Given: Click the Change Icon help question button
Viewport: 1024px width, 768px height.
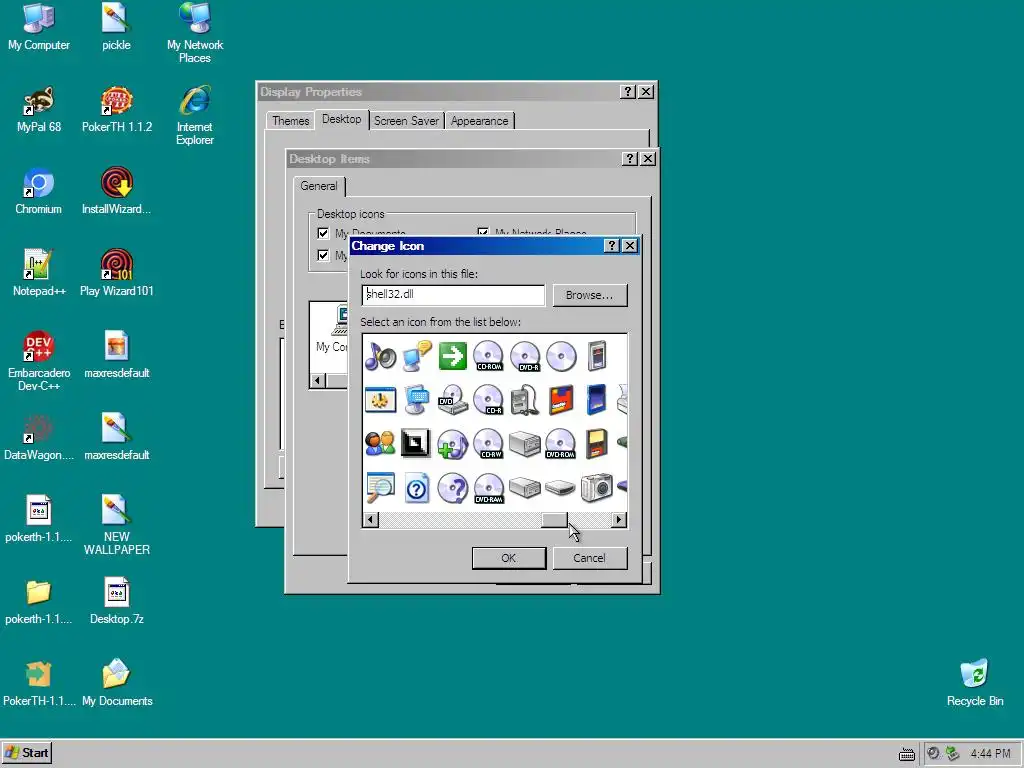Looking at the screenshot, I should (611, 246).
